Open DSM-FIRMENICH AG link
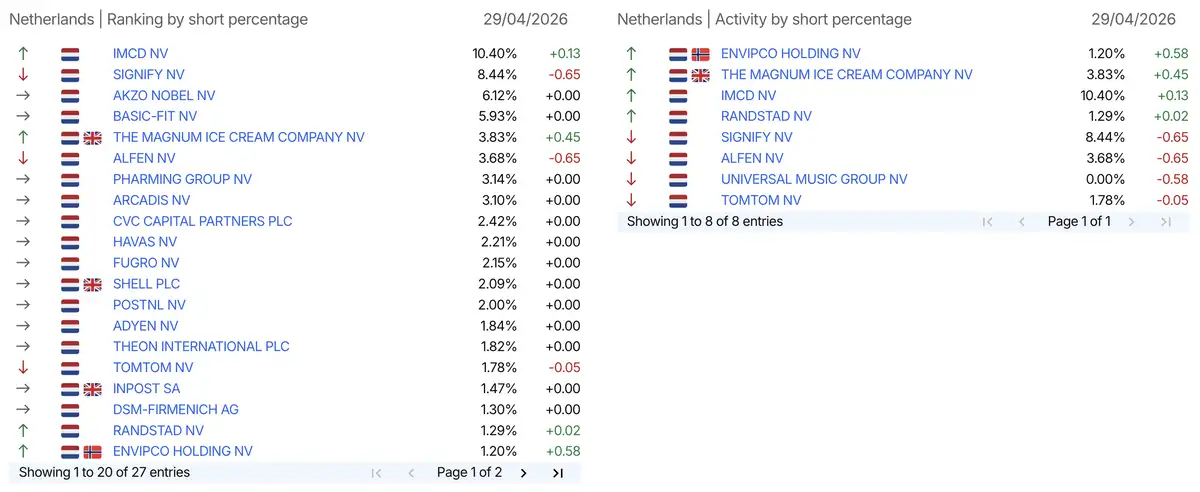 (x=176, y=410)
